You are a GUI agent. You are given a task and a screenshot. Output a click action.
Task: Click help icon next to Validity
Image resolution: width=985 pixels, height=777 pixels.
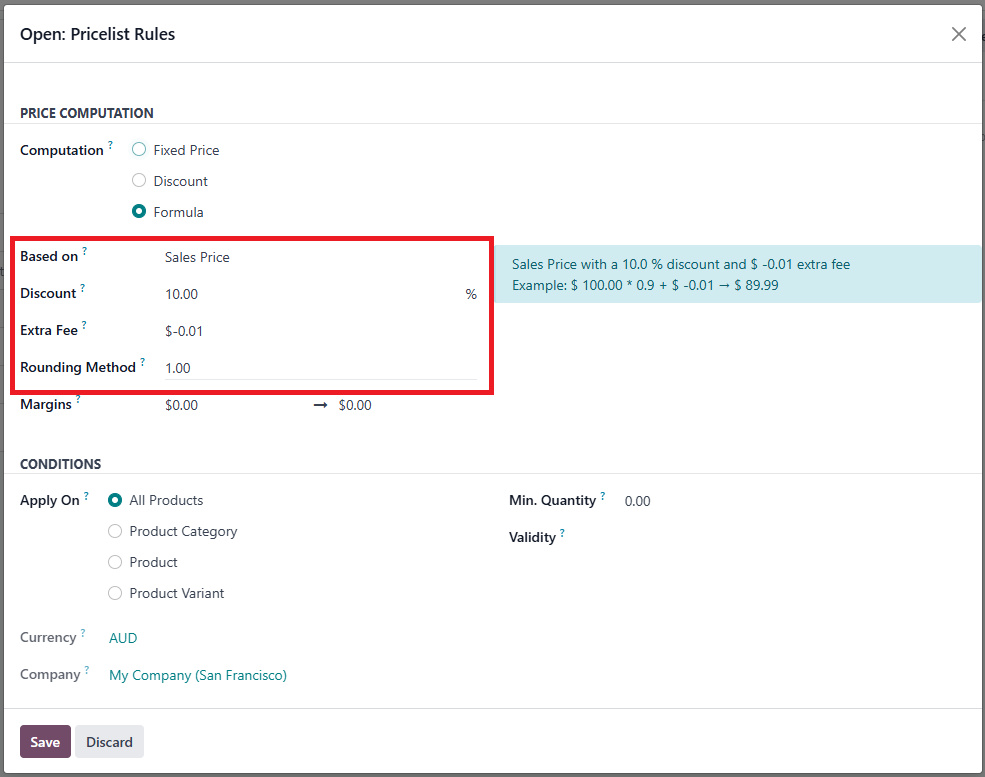pos(562,533)
